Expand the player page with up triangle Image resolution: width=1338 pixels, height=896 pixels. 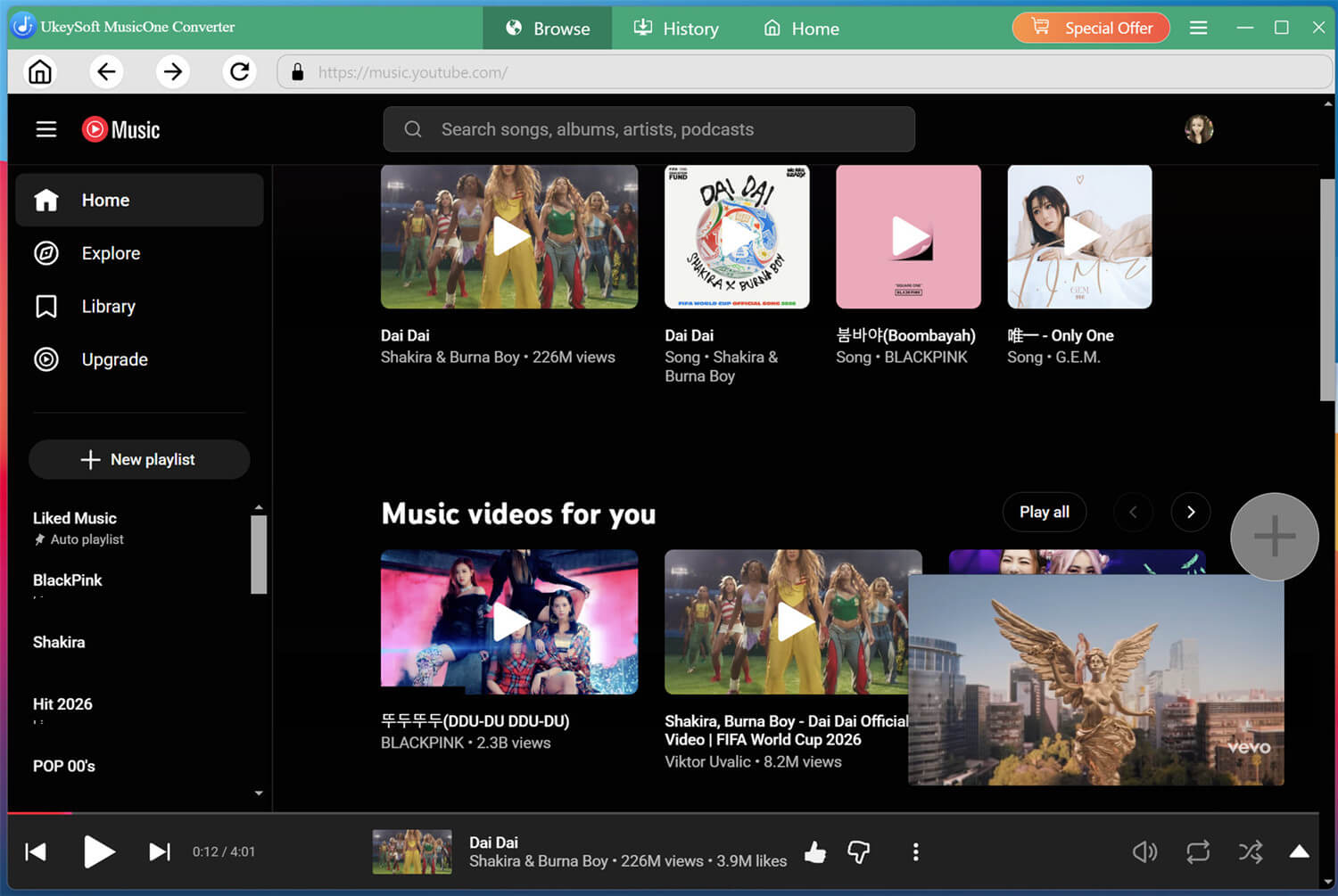tap(1300, 851)
